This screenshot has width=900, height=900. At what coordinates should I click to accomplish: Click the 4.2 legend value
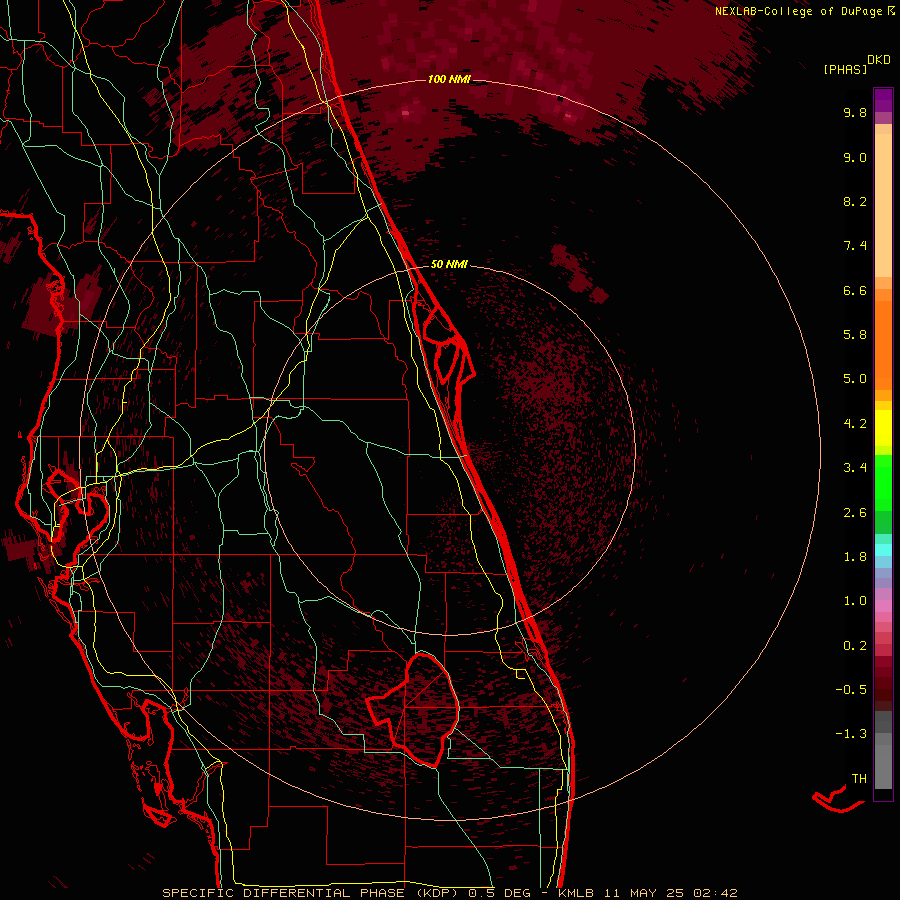point(855,424)
